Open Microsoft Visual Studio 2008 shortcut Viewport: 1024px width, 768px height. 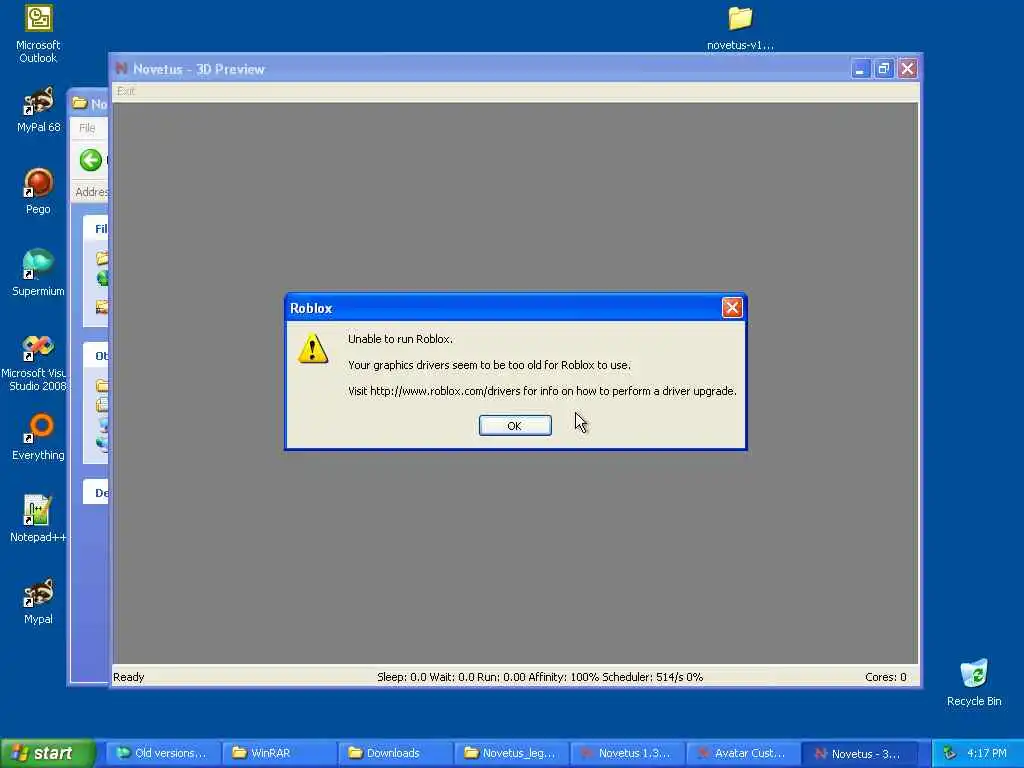tap(34, 363)
